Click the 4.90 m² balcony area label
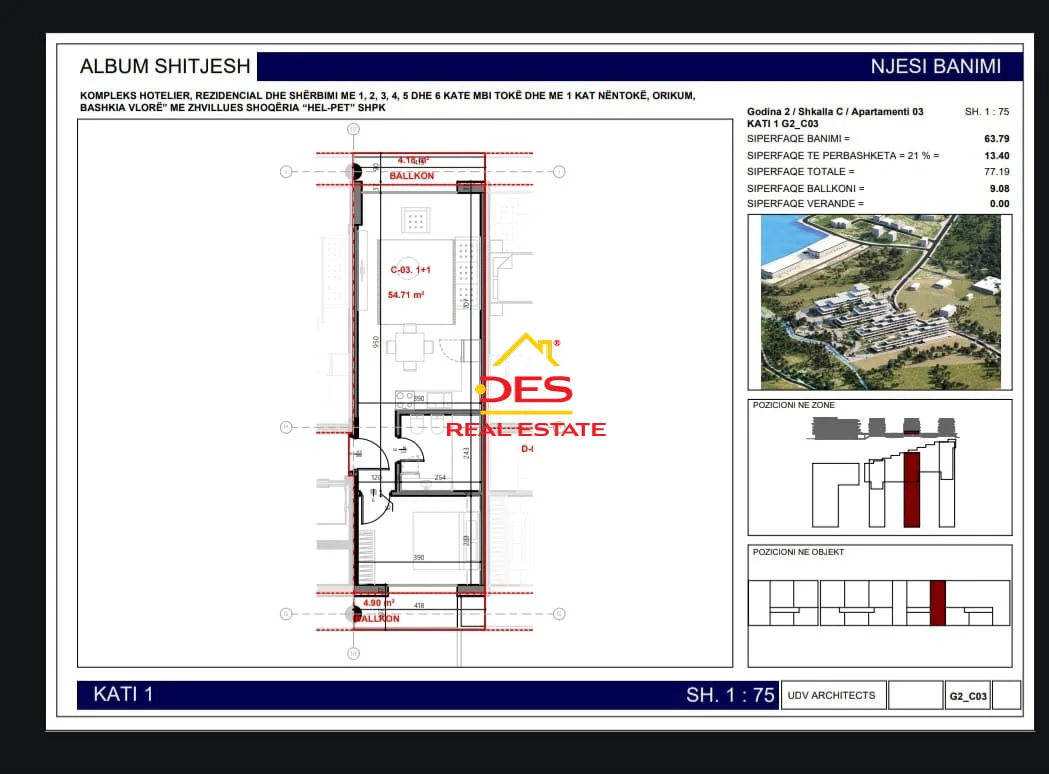The width and height of the screenshot is (1049, 774). tap(379, 603)
